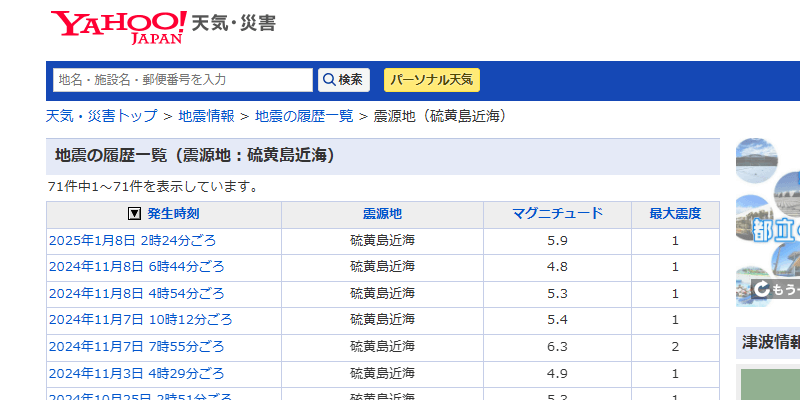Toggle the sort arrow beside 発生時刻
Image resolution: width=800 pixels, height=400 pixels.
[x=135, y=214]
